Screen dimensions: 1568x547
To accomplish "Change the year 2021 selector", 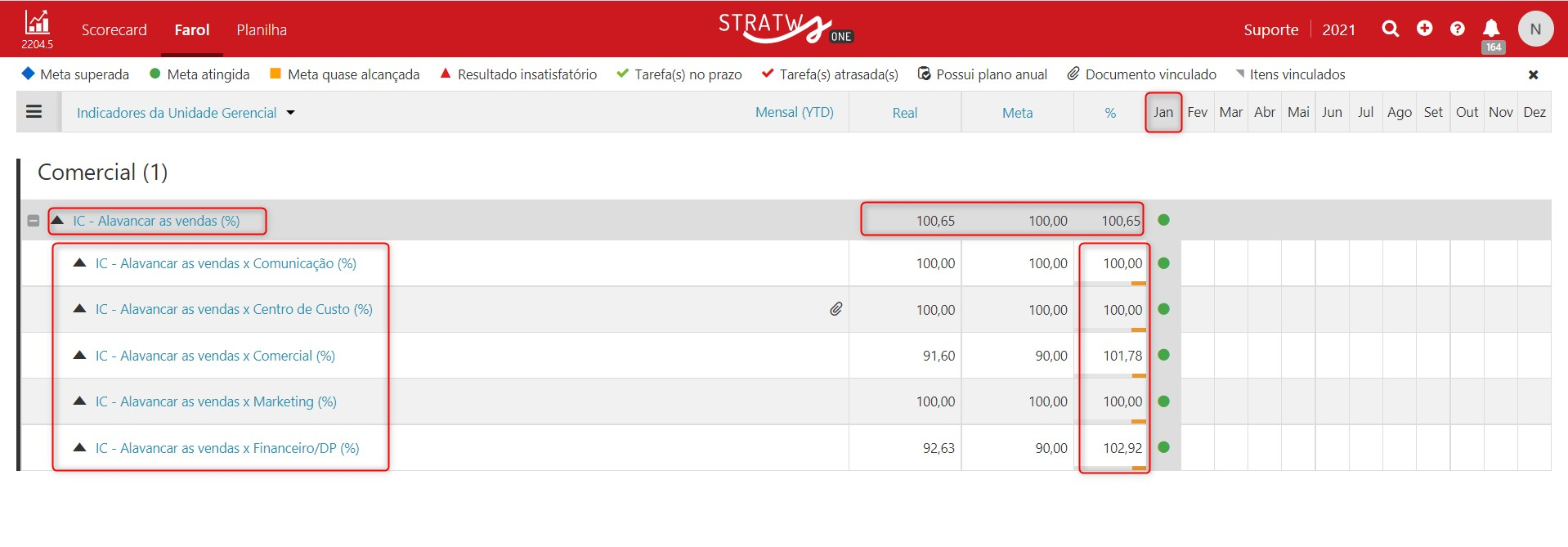I will click(x=1338, y=29).
